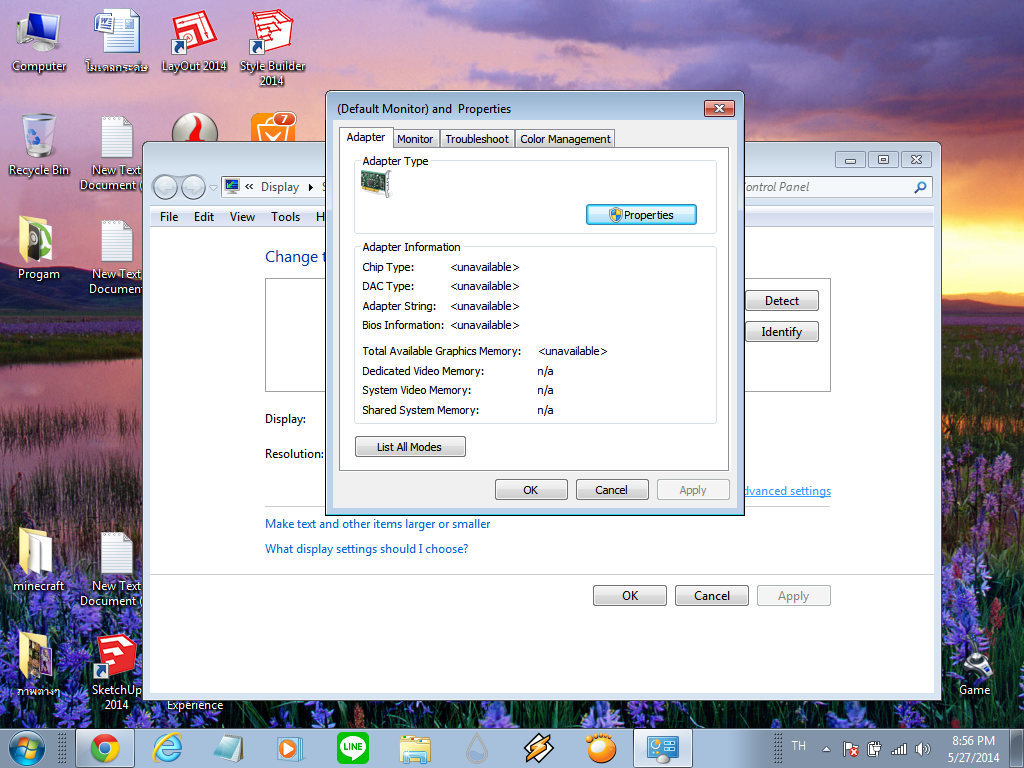Switch to Color Management tab
The image size is (1024, 768).
565,139
